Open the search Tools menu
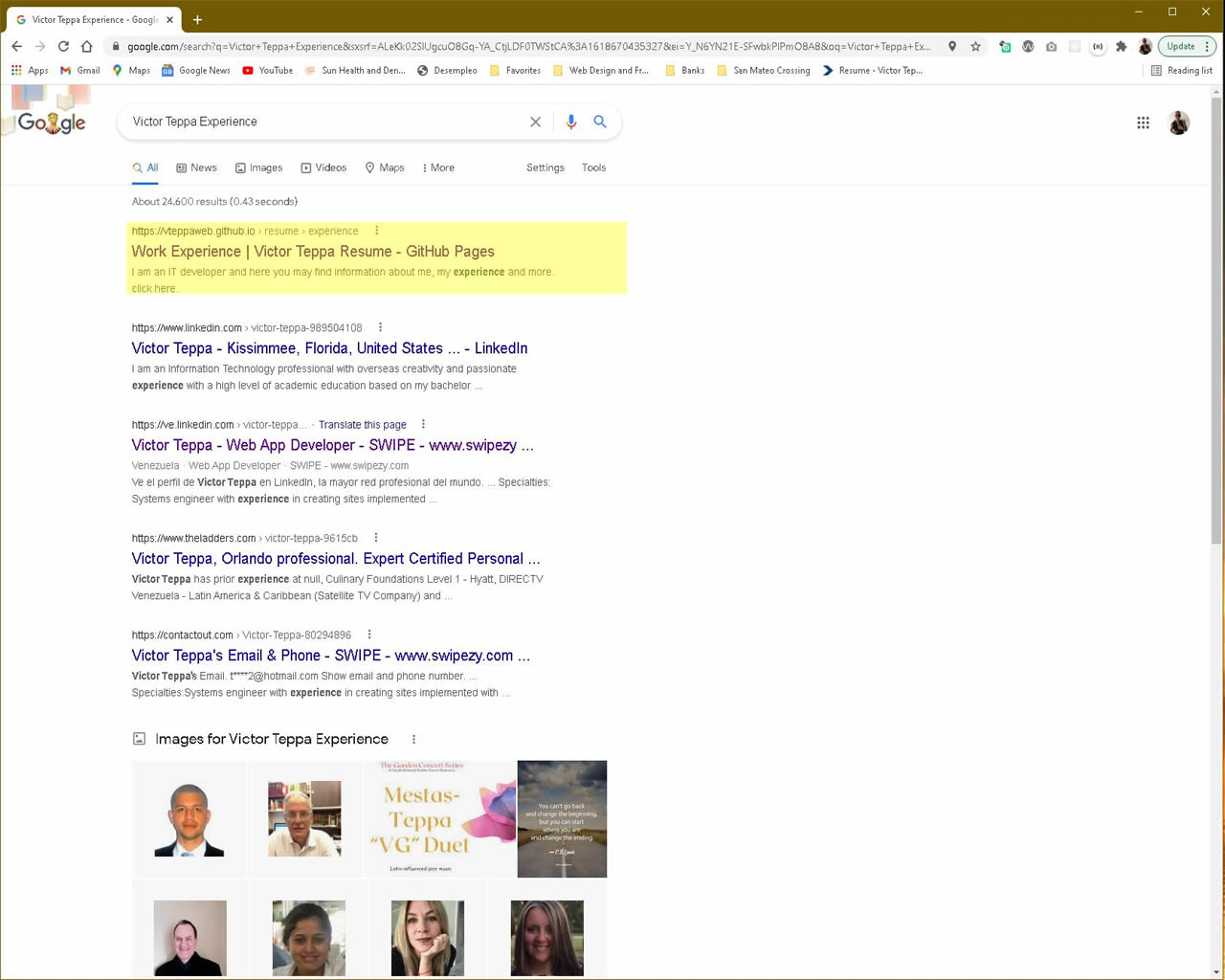 593,167
